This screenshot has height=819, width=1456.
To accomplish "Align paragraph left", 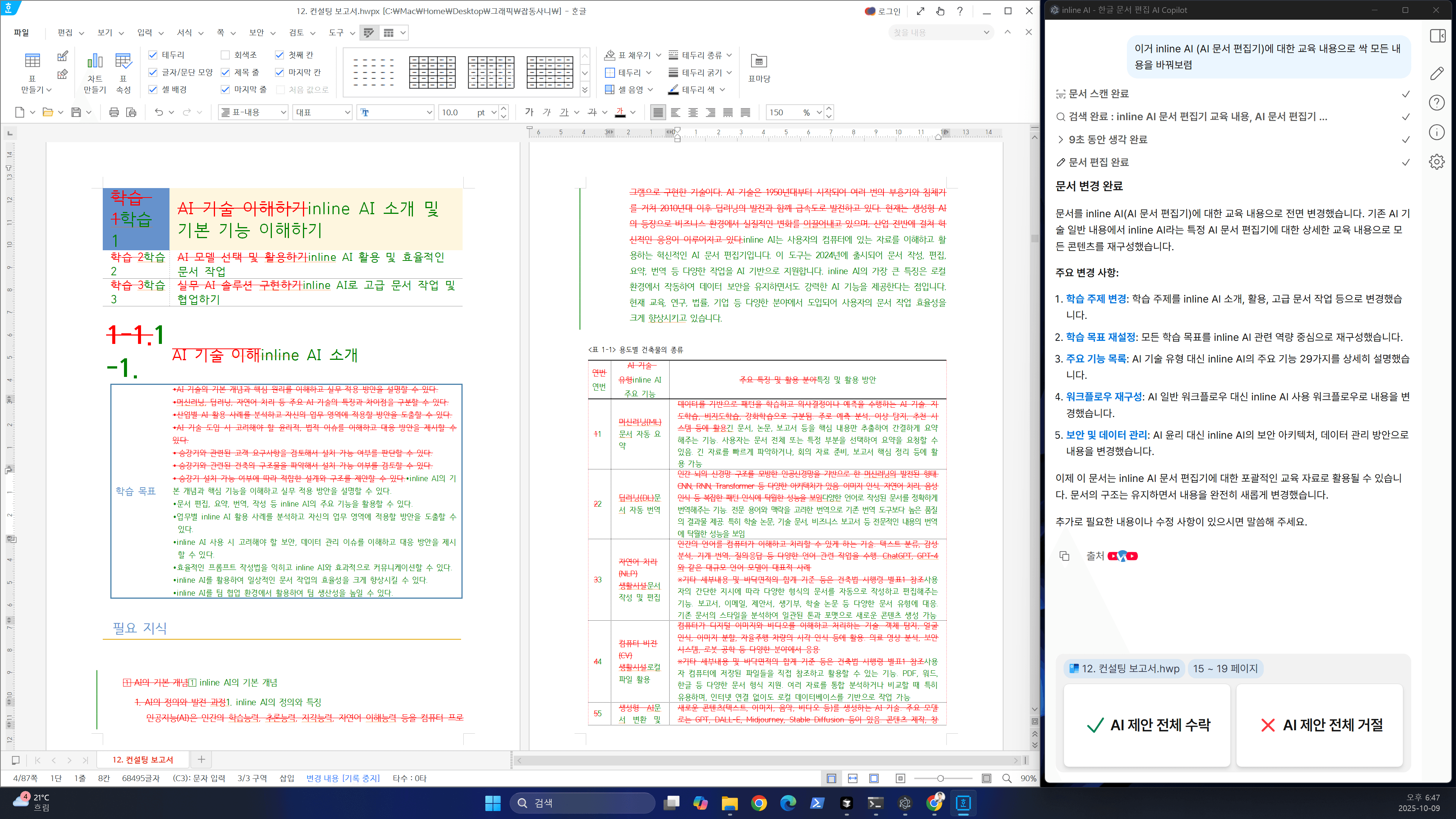I will coord(675,113).
